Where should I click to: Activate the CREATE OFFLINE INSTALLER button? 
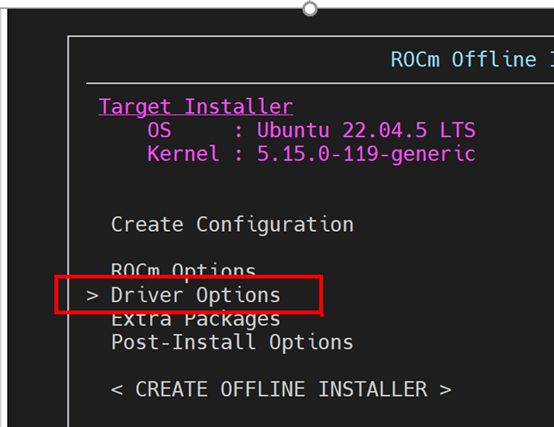click(x=281, y=389)
